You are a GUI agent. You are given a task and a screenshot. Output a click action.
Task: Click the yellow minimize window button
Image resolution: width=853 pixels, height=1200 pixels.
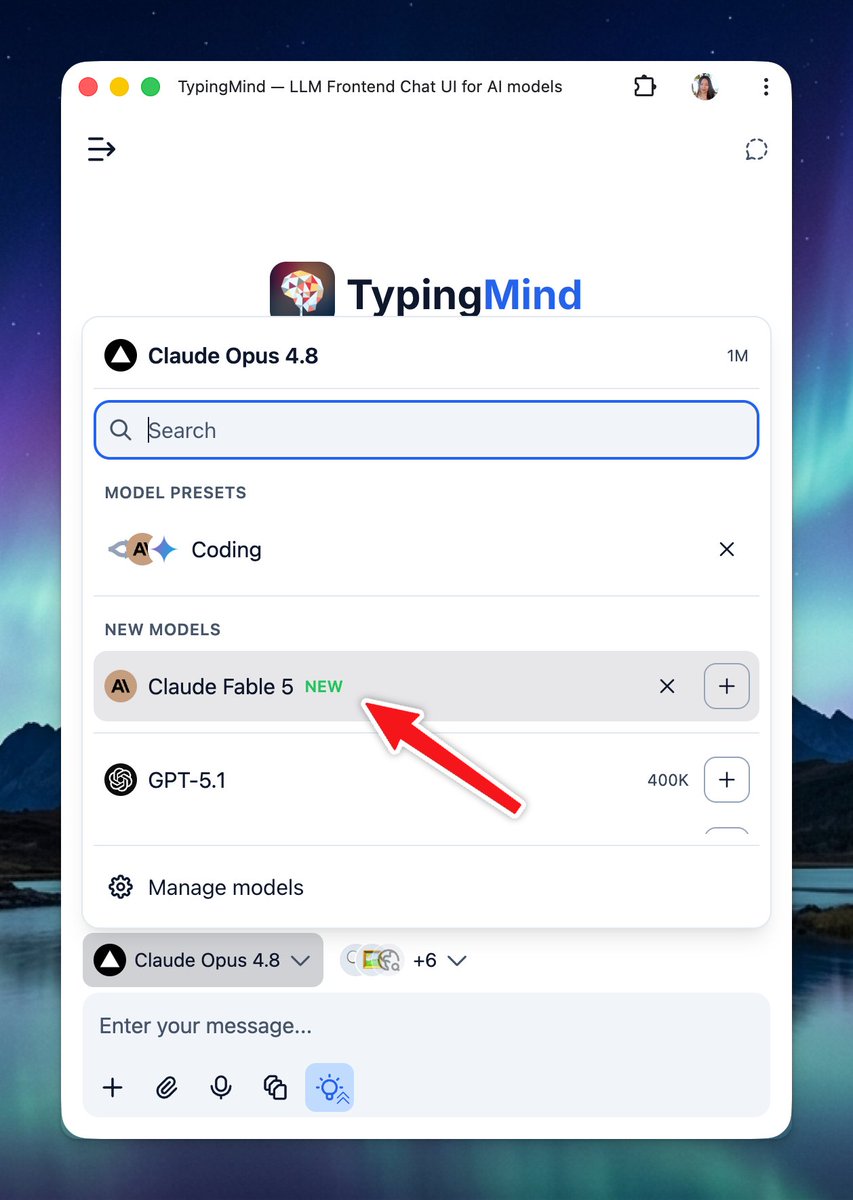tap(119, 87)
